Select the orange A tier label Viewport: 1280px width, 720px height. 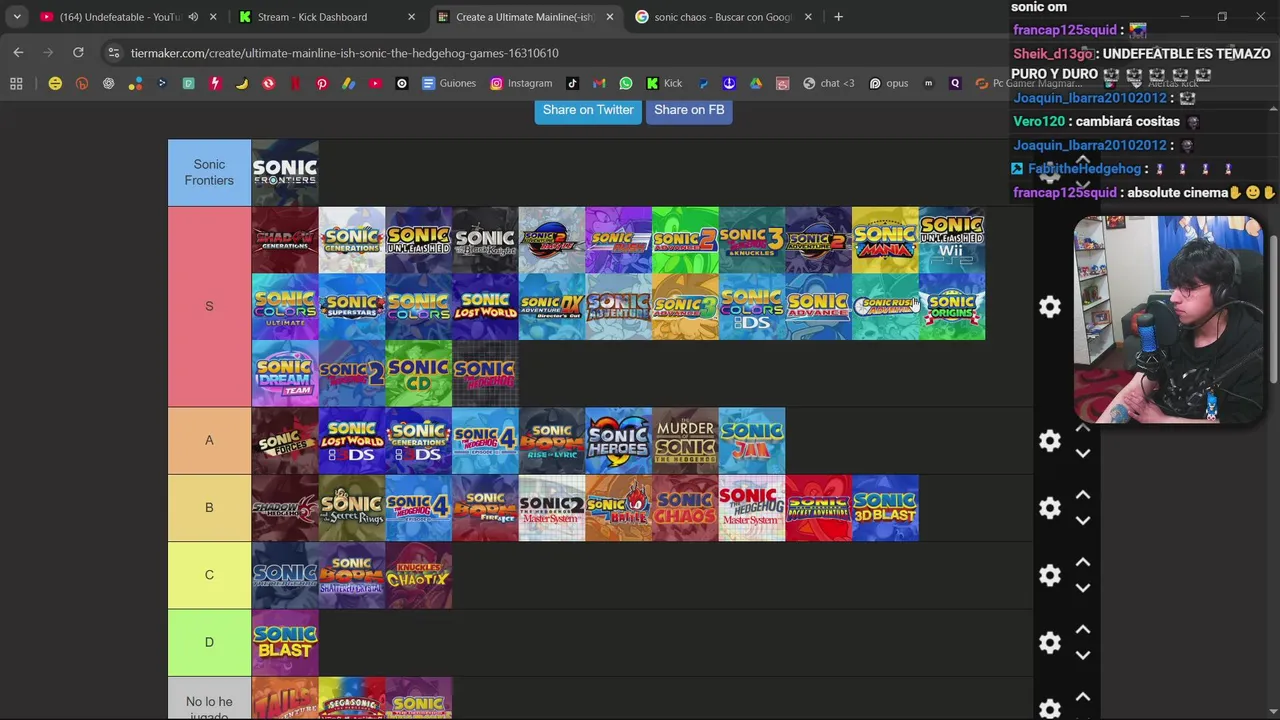[x=209, y=440]
